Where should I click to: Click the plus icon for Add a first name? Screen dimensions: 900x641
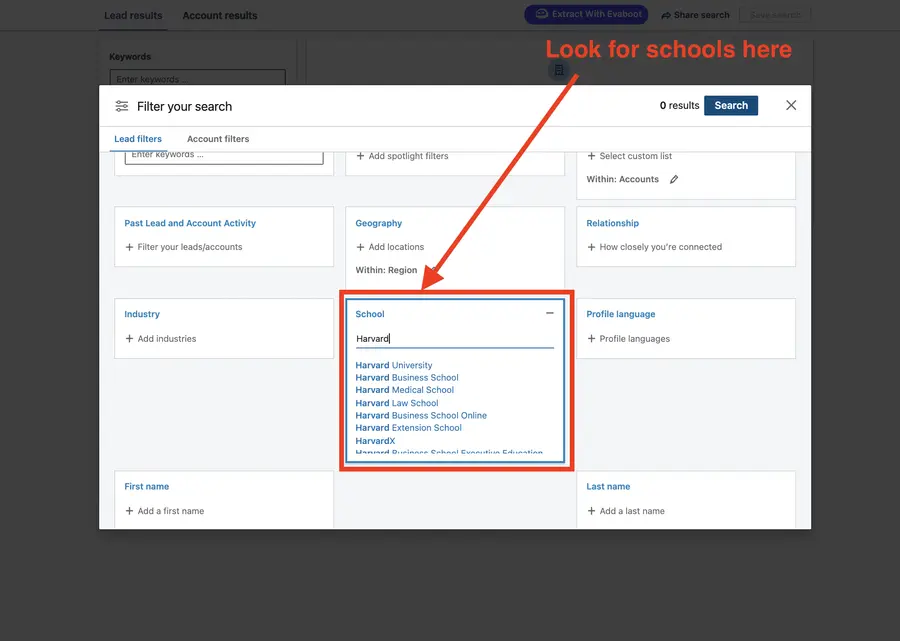tap(129, 511)
